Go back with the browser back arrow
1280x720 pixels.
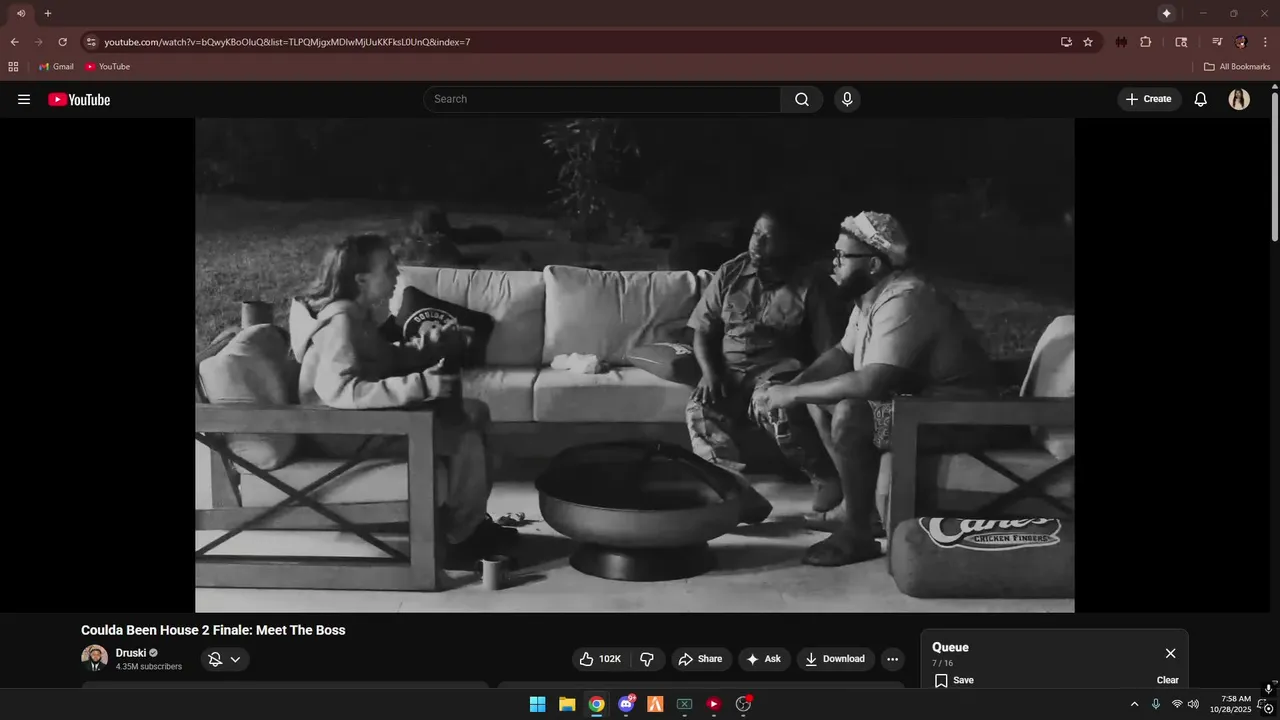14,42
